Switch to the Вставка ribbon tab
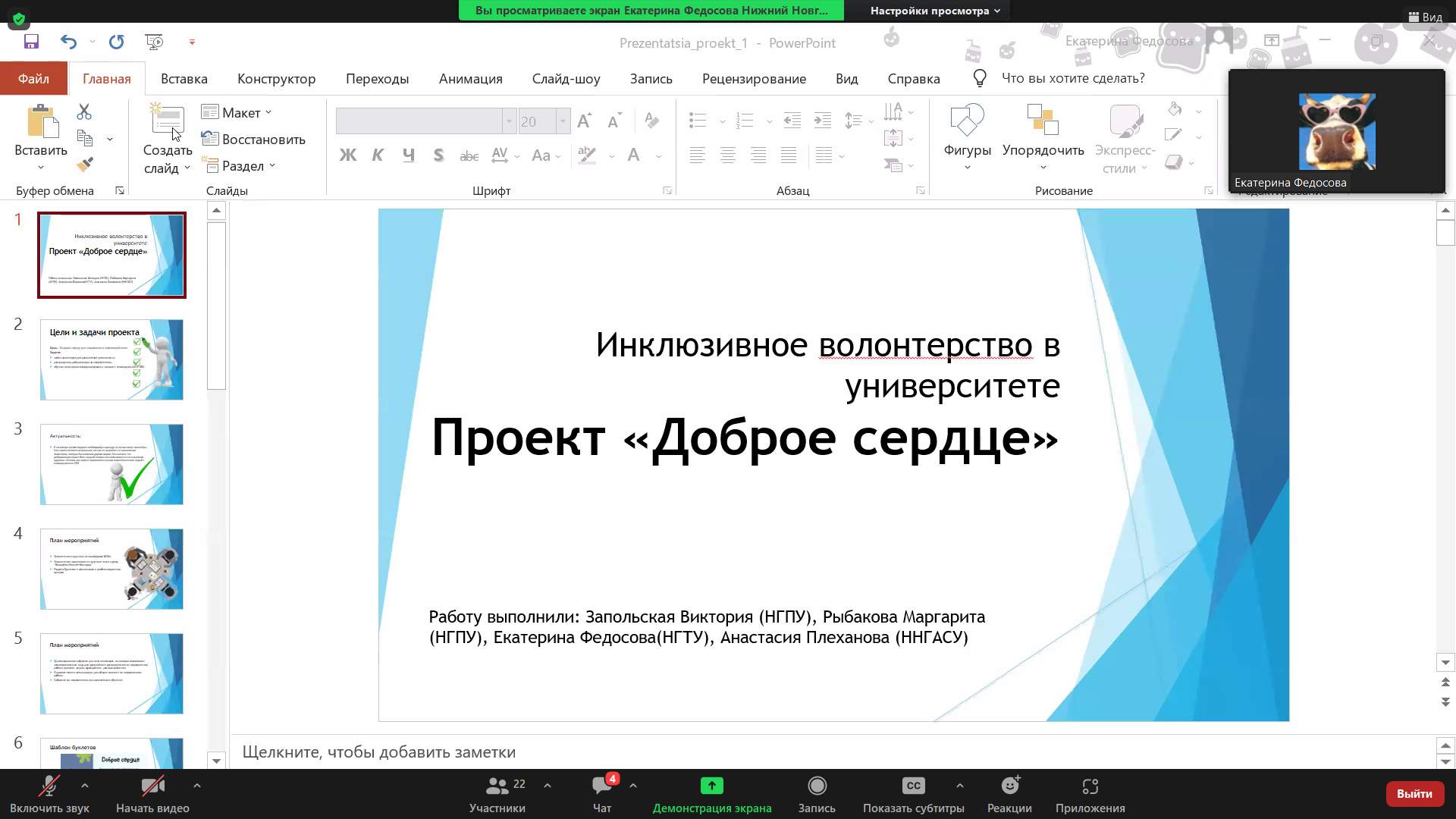1456x819 pixels. click(x=184, y=79)
